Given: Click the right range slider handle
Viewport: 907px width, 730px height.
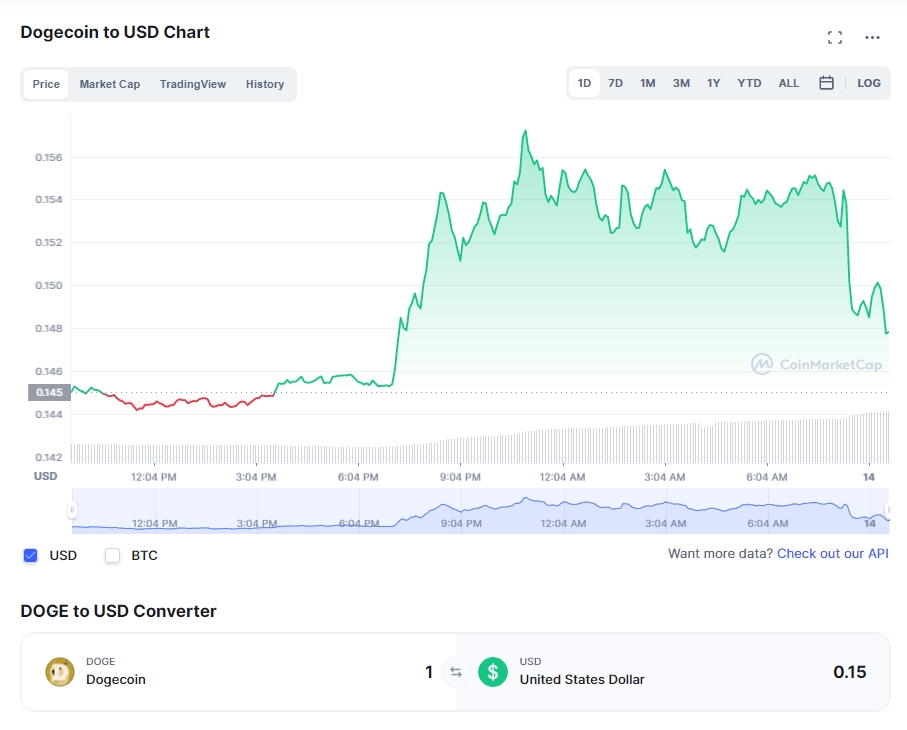Looking at the screenshot, I should pyautogui.click(x=888, y=510).
